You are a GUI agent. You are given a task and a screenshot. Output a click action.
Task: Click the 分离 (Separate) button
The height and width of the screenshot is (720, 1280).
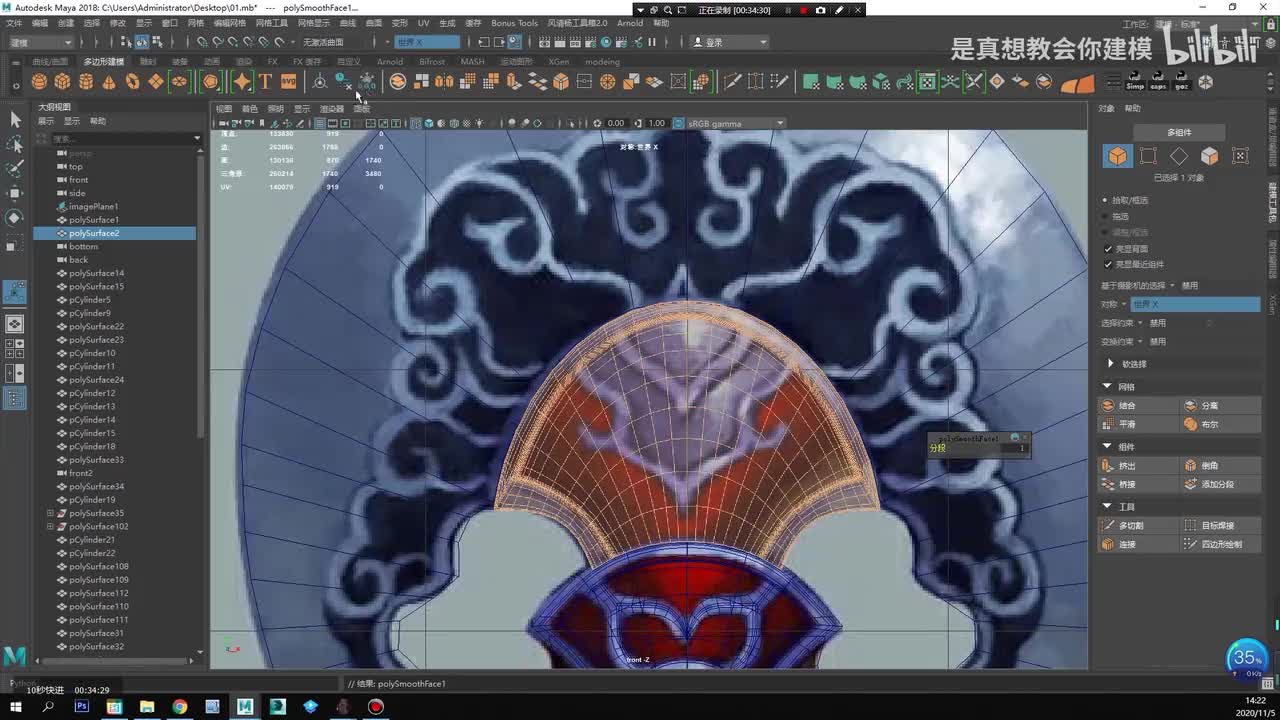(1220, 406)
